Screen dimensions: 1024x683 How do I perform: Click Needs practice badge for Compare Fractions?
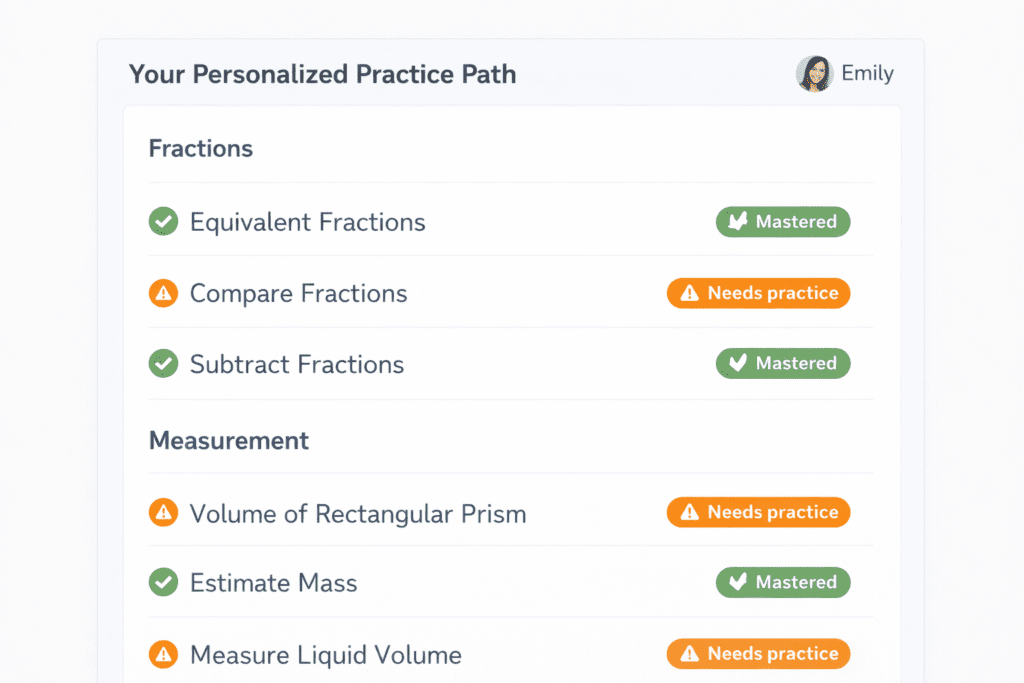[x=759, y=293]
